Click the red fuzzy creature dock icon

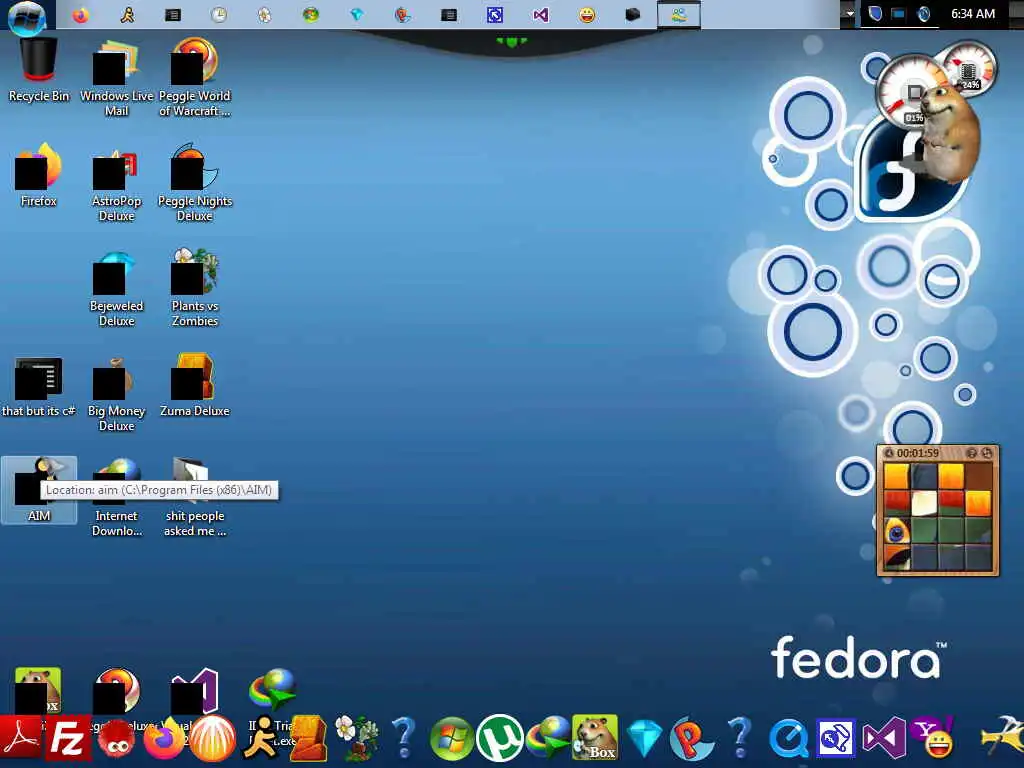116,740
